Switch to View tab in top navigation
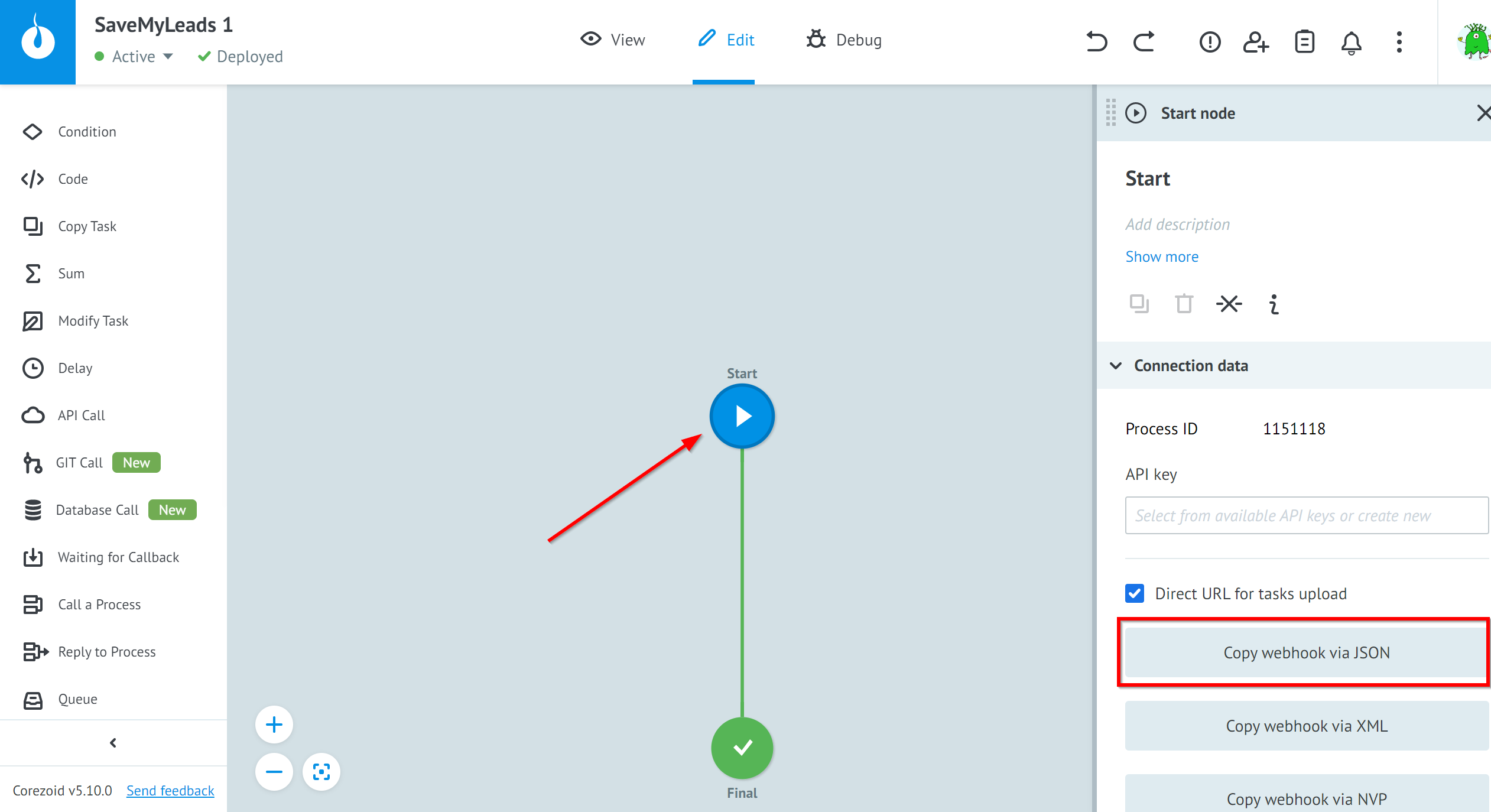Screen dimensions: 1491x812 click(x=611, y=40)
